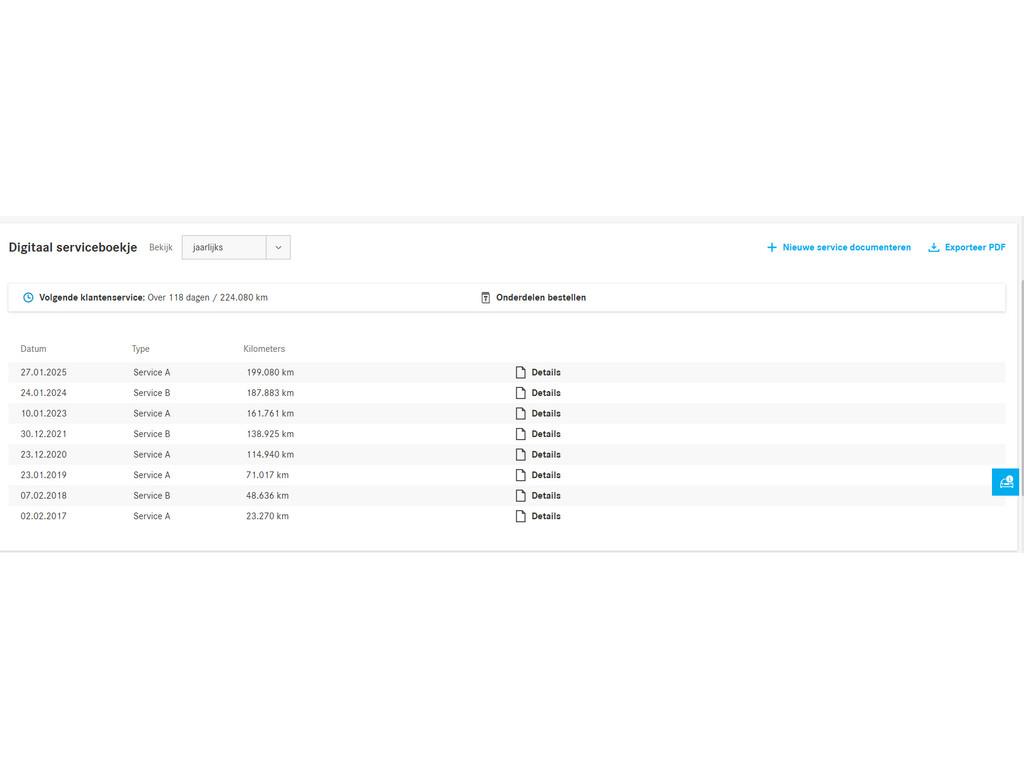Click the document icon for 27.01.2025 service
Screen dimensions: 1024x768
(x=520, y=372)
